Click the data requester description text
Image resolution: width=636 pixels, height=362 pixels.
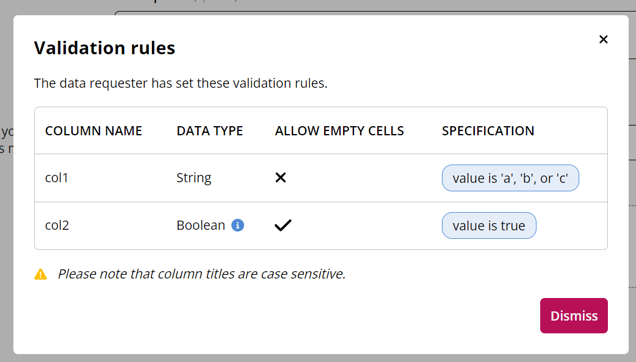click(x=181, y=83)
